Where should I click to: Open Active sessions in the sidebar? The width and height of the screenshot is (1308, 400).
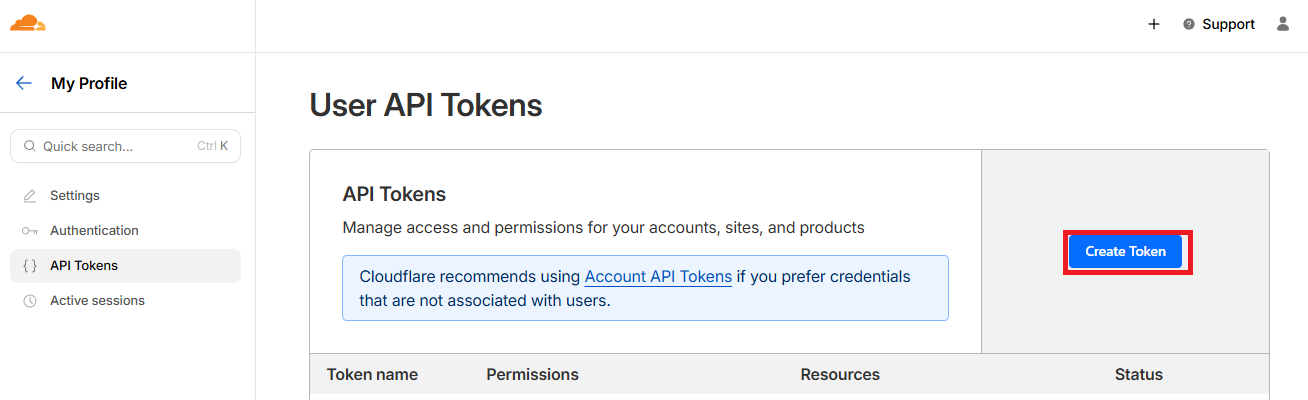coord(125,300)
